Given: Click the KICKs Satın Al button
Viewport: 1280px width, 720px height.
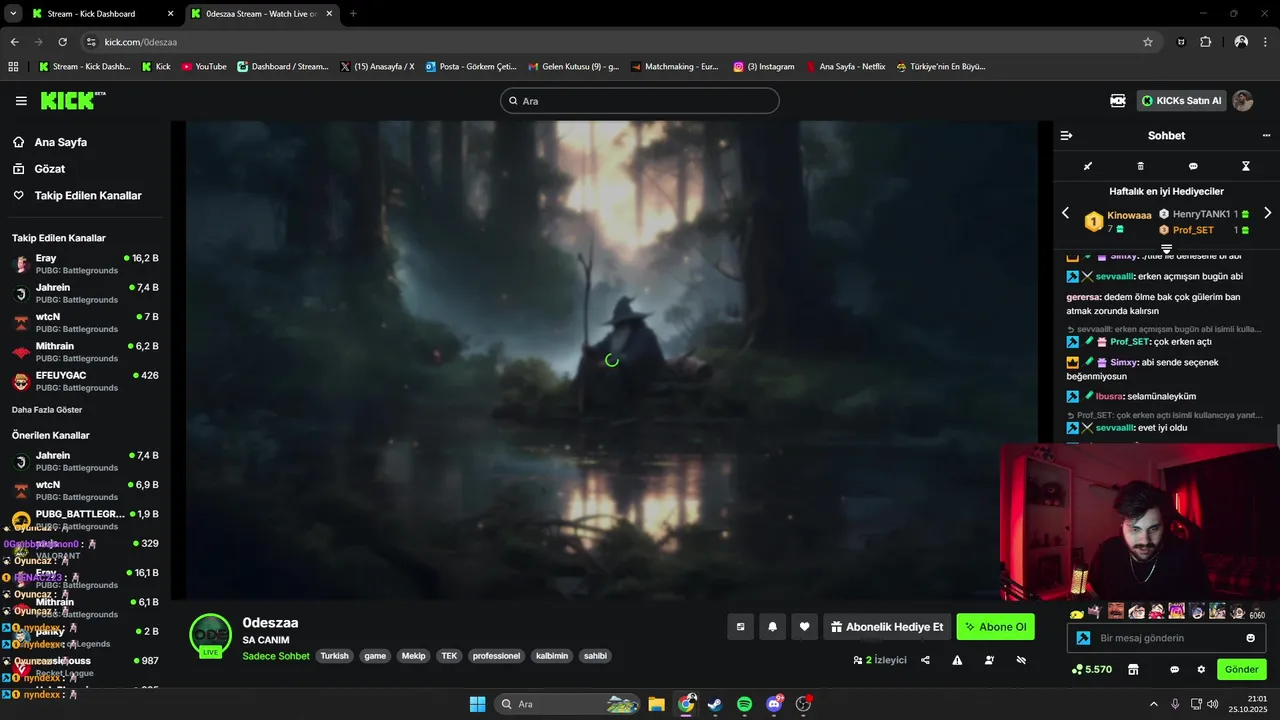Looking at the screenshot, I should point(1182,101).
